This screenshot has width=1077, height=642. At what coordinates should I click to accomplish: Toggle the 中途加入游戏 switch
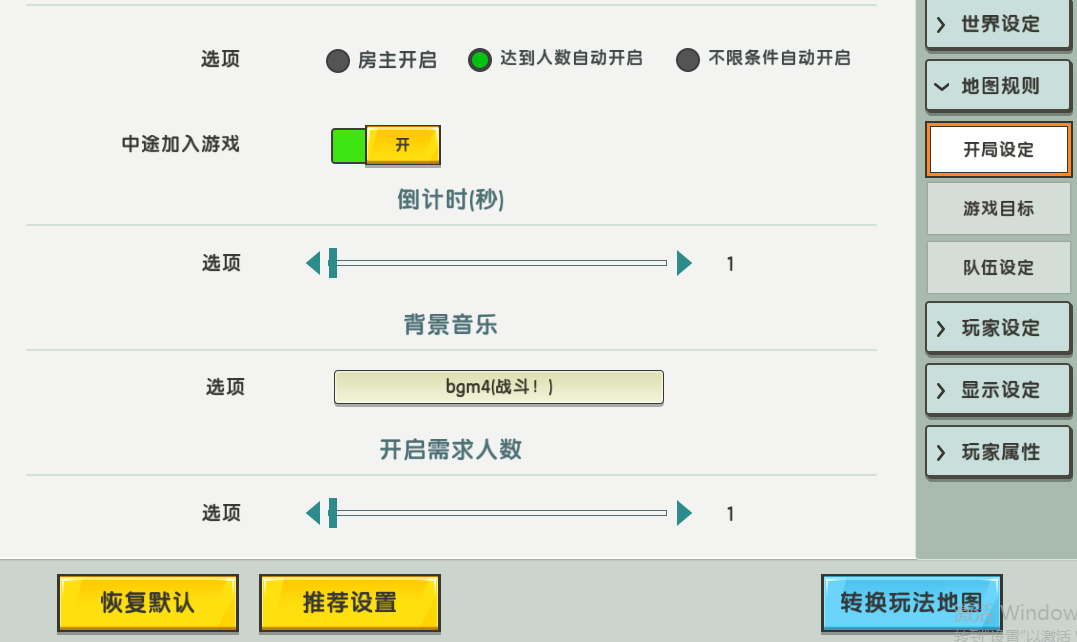pos(385,145)
